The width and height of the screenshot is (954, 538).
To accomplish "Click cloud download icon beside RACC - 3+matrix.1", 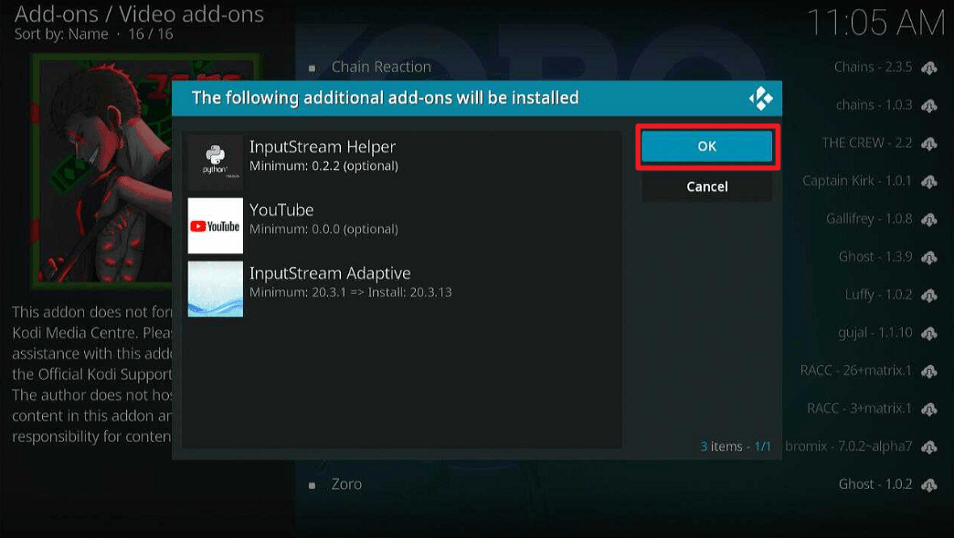I will pos(928,409).
